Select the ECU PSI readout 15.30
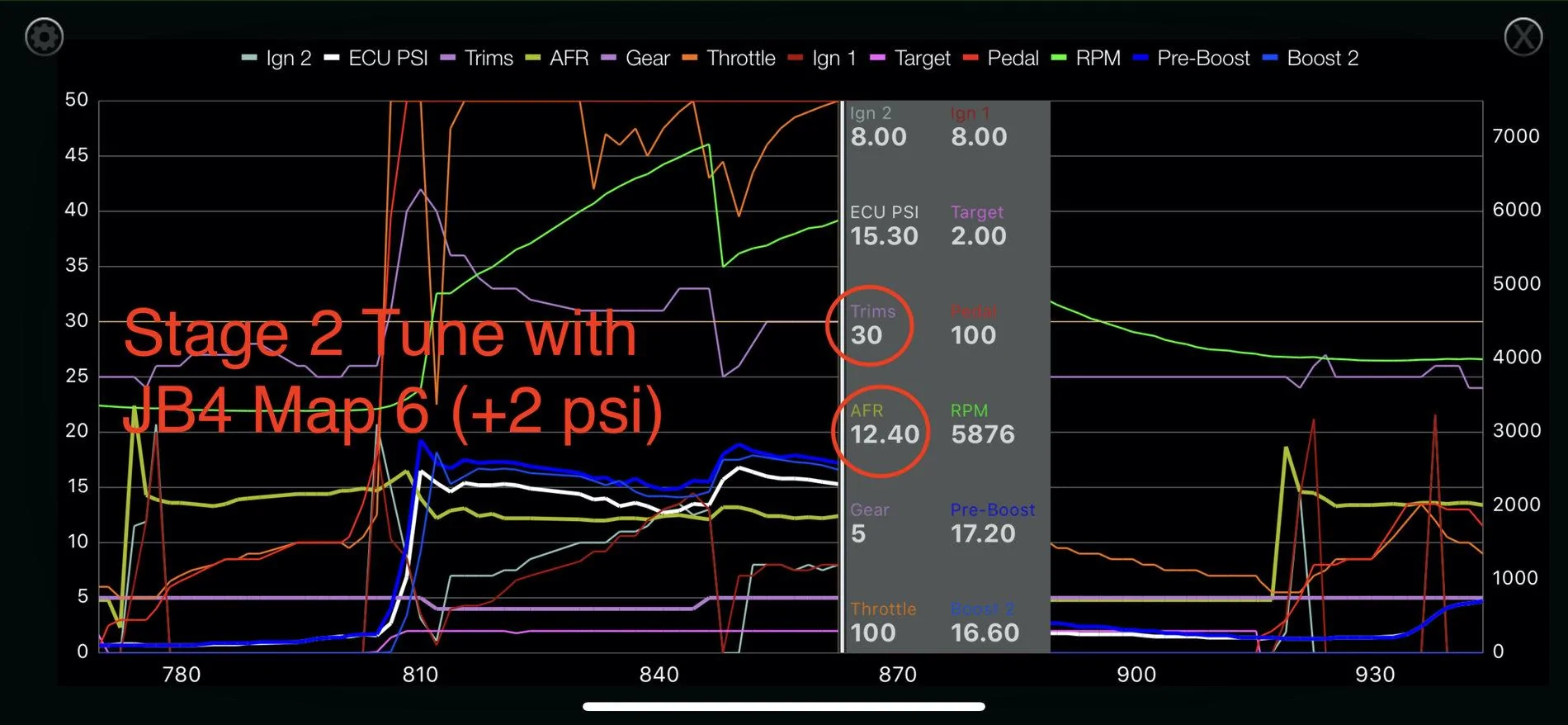 tap(884, 225)
